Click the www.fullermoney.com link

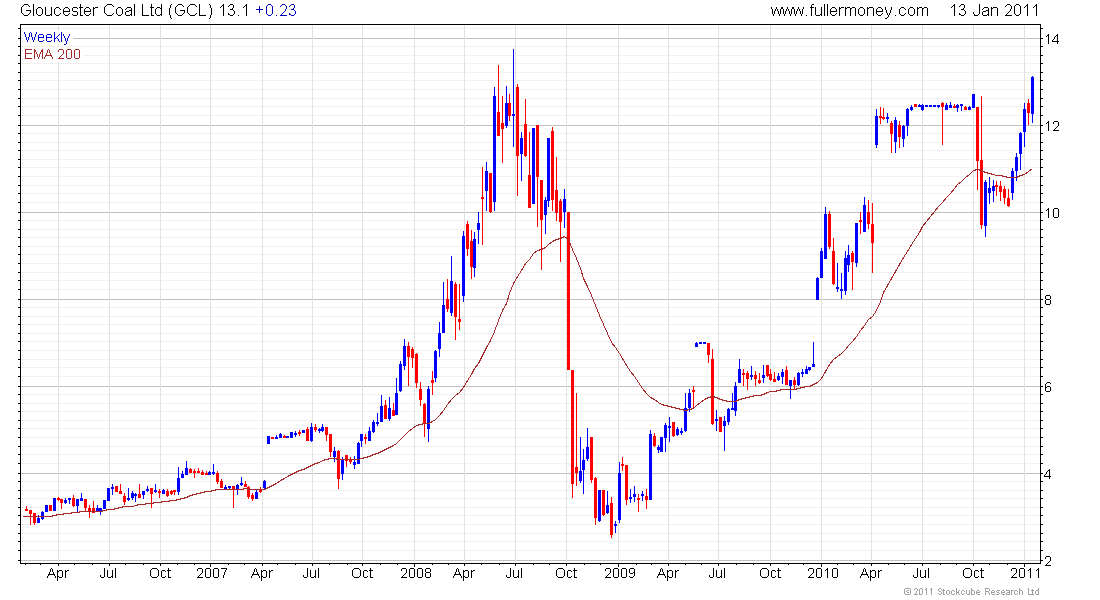[849, 11]
